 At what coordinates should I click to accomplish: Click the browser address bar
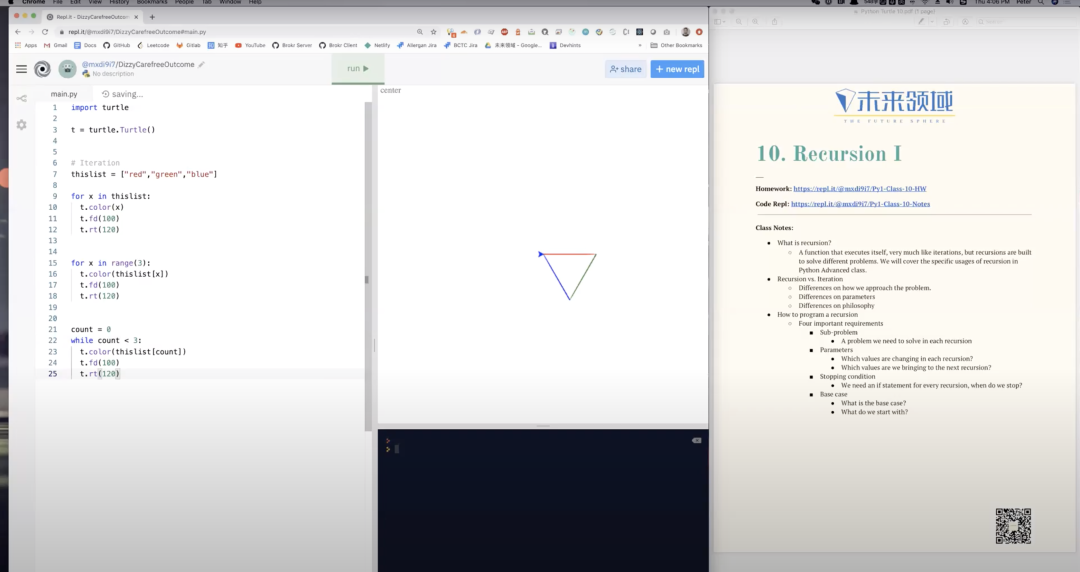tap(250, 32)
